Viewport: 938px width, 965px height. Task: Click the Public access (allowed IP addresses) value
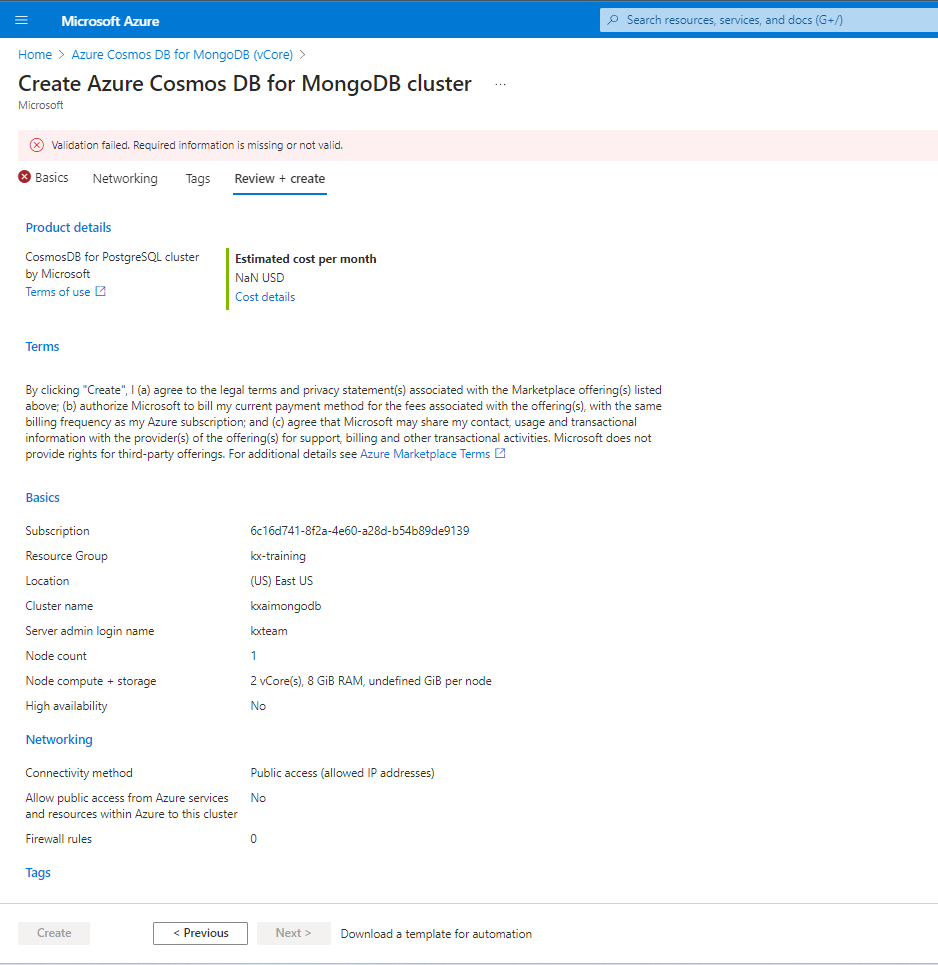click(x=342, y=772)
